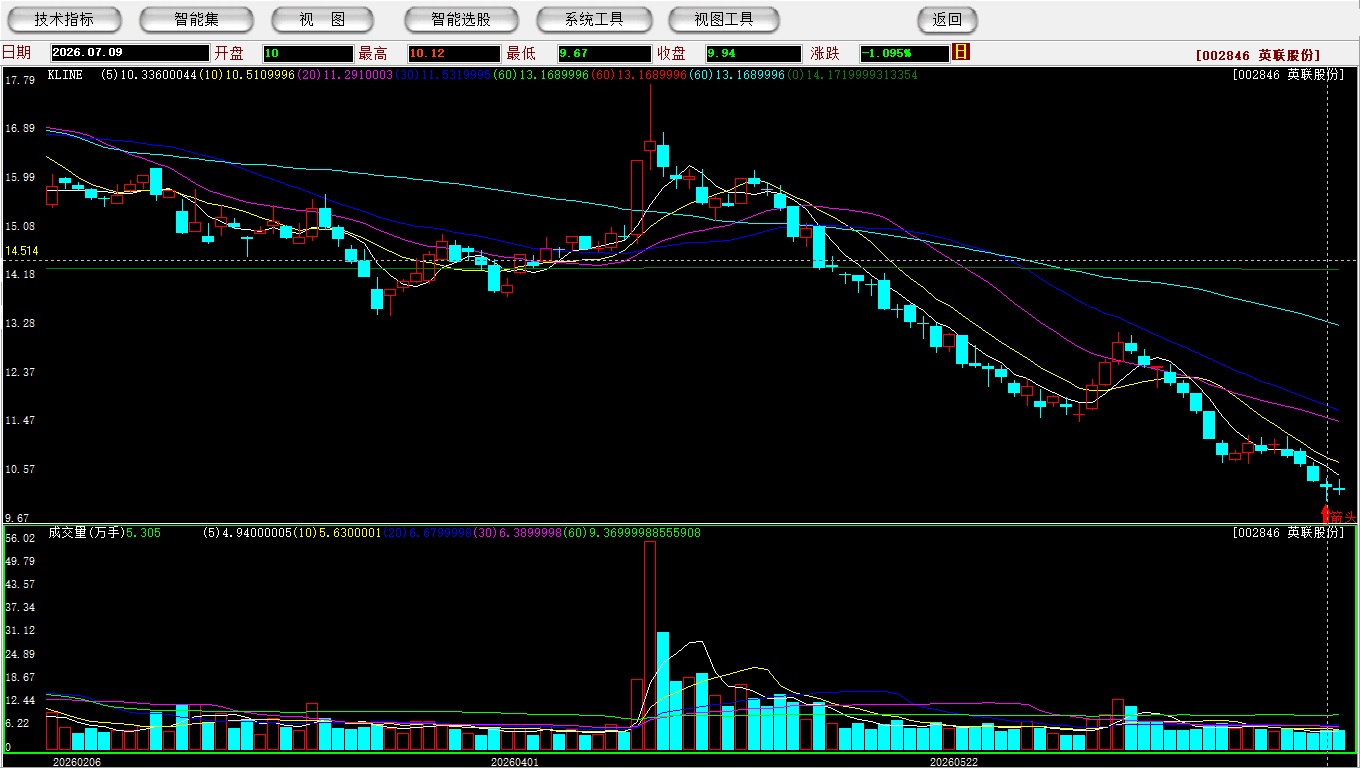Open the 智能选股 stock picker button
The height and width of the screenshot is (768, 1360).
coord(461,19)
